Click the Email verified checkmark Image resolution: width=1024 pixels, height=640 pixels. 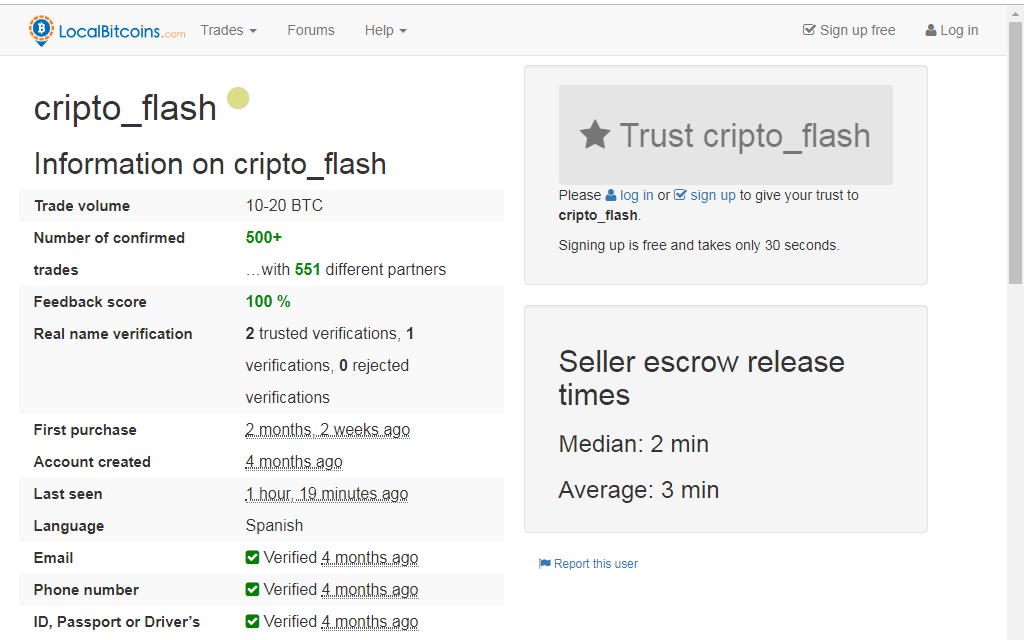pos(252,558)
